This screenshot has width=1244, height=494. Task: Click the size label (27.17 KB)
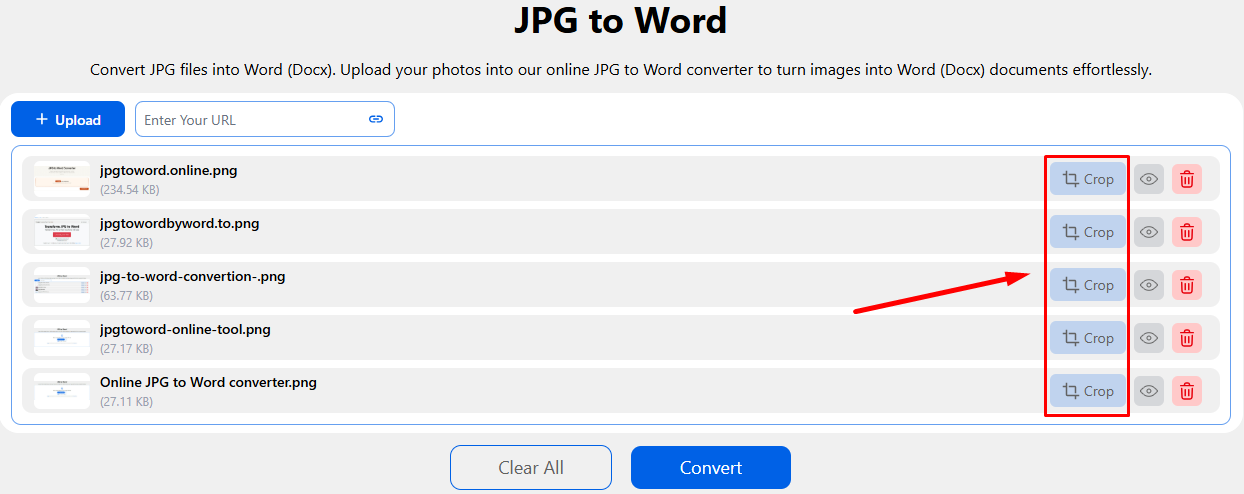coord(127,348)
